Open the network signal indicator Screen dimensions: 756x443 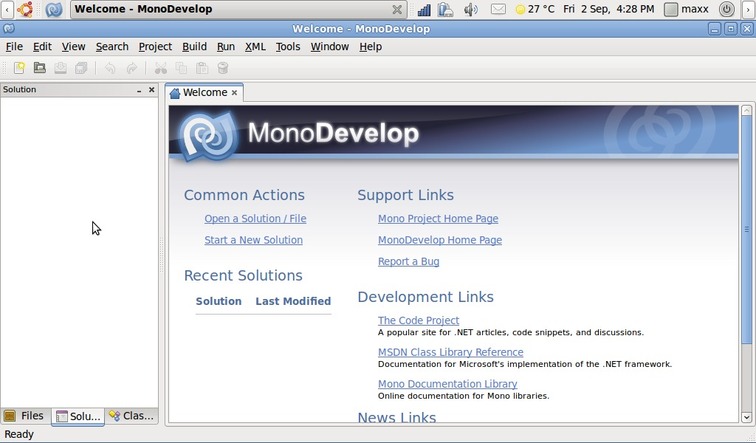tap(423, 9)
